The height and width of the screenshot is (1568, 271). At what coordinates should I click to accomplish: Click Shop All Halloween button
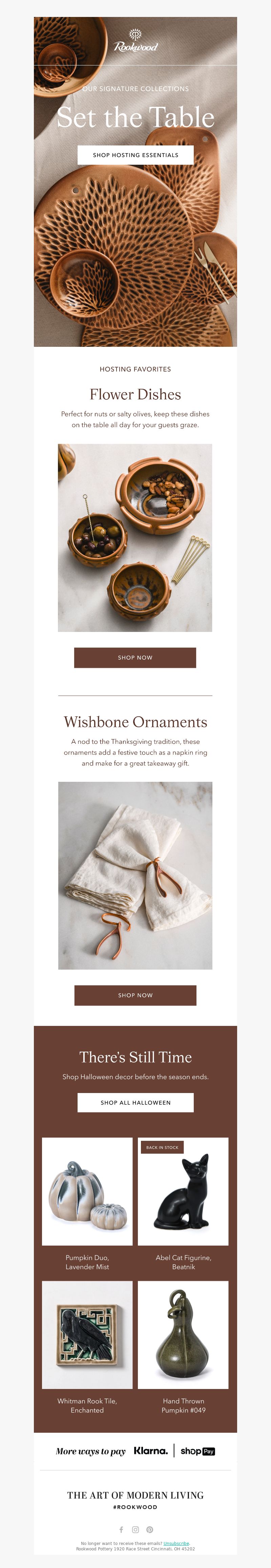pos(135,1103)
